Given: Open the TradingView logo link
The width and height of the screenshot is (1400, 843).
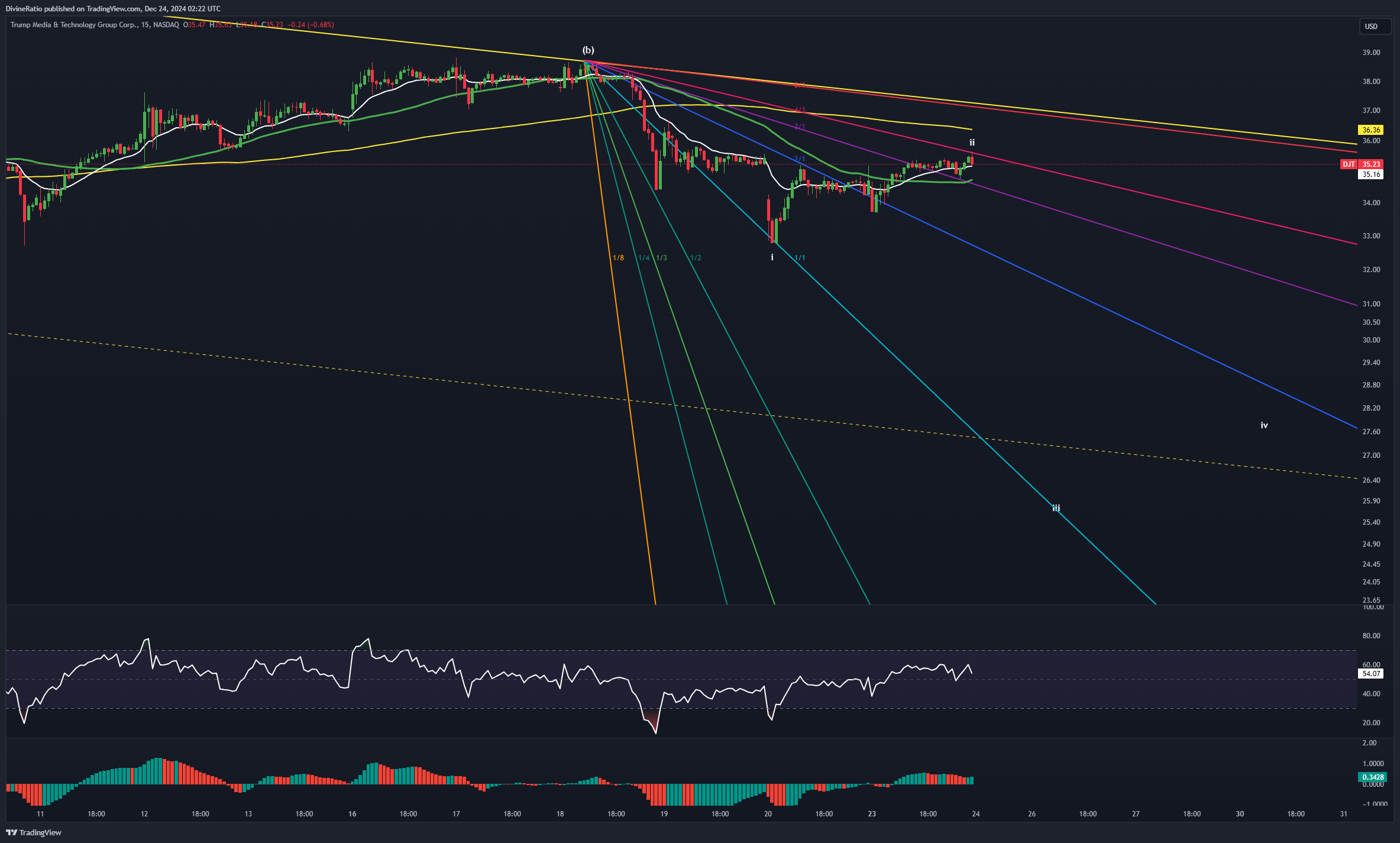Looking at the screenshot, I should point(34,832).
